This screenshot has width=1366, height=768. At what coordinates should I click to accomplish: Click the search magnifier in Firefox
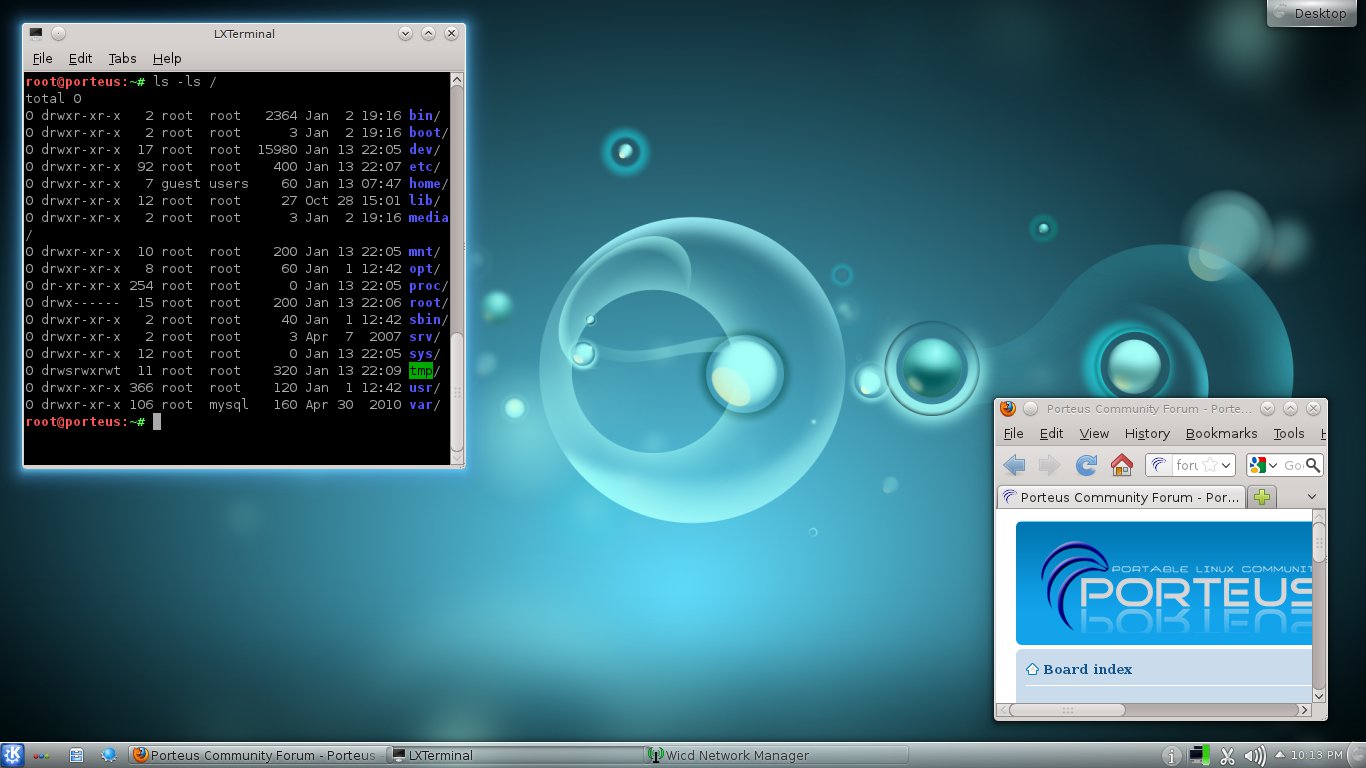pos(1313,465)
